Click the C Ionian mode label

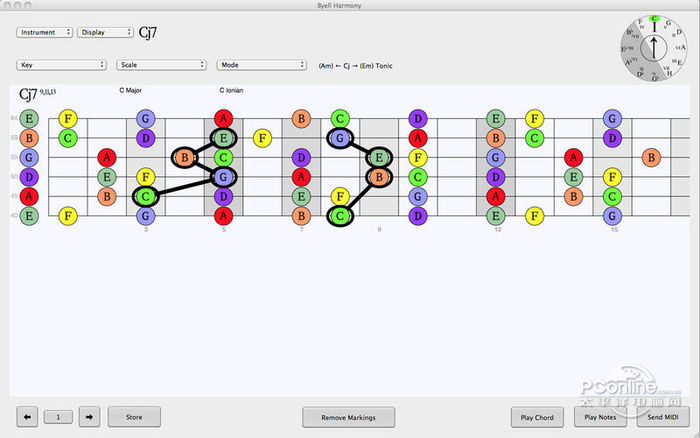click(231, 90)
